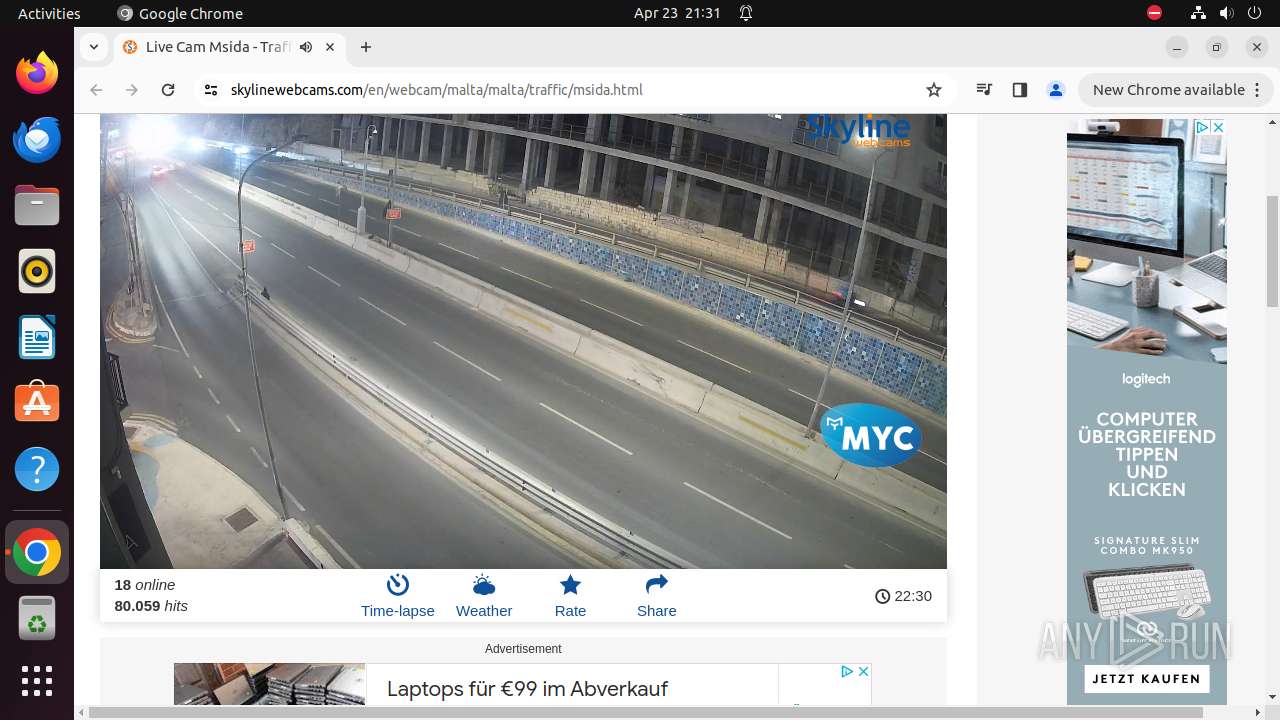Viewport: 1280px width, 720px height.
Task: Open Files manager from dock
Action: coord(37,205)
